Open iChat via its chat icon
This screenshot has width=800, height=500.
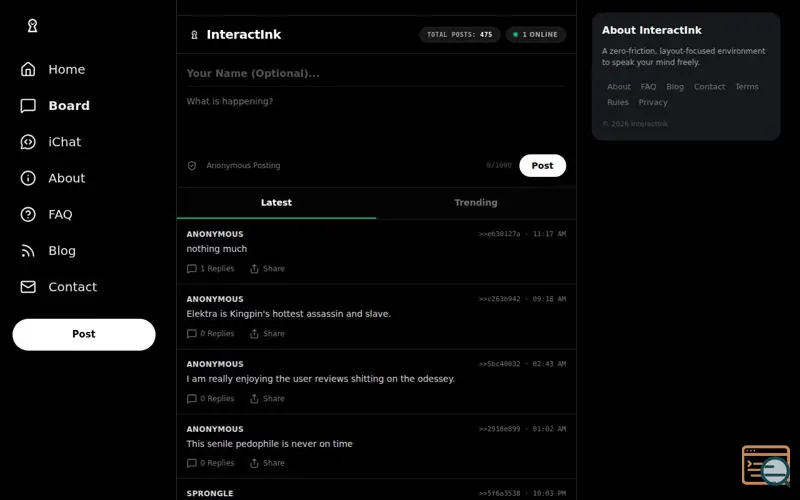pos(28,142)
